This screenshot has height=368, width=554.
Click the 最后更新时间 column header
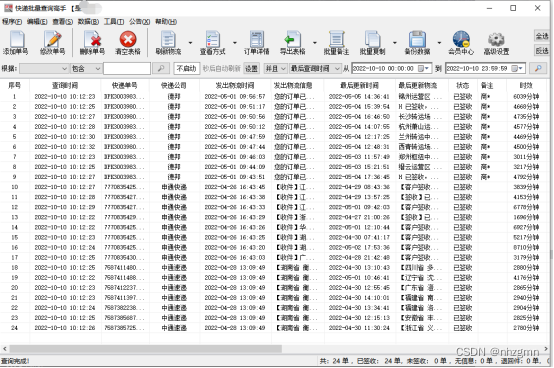359,85
